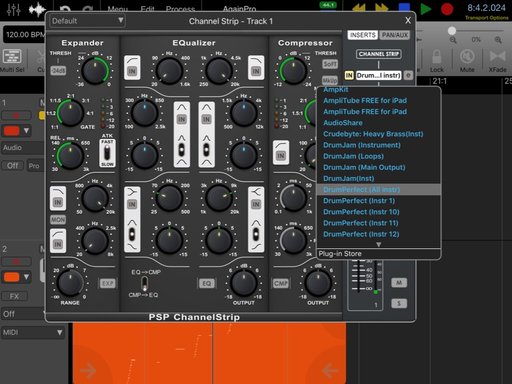Open the MIDI track type dropdown
512x384 pixels.
(x=33, y=332)
